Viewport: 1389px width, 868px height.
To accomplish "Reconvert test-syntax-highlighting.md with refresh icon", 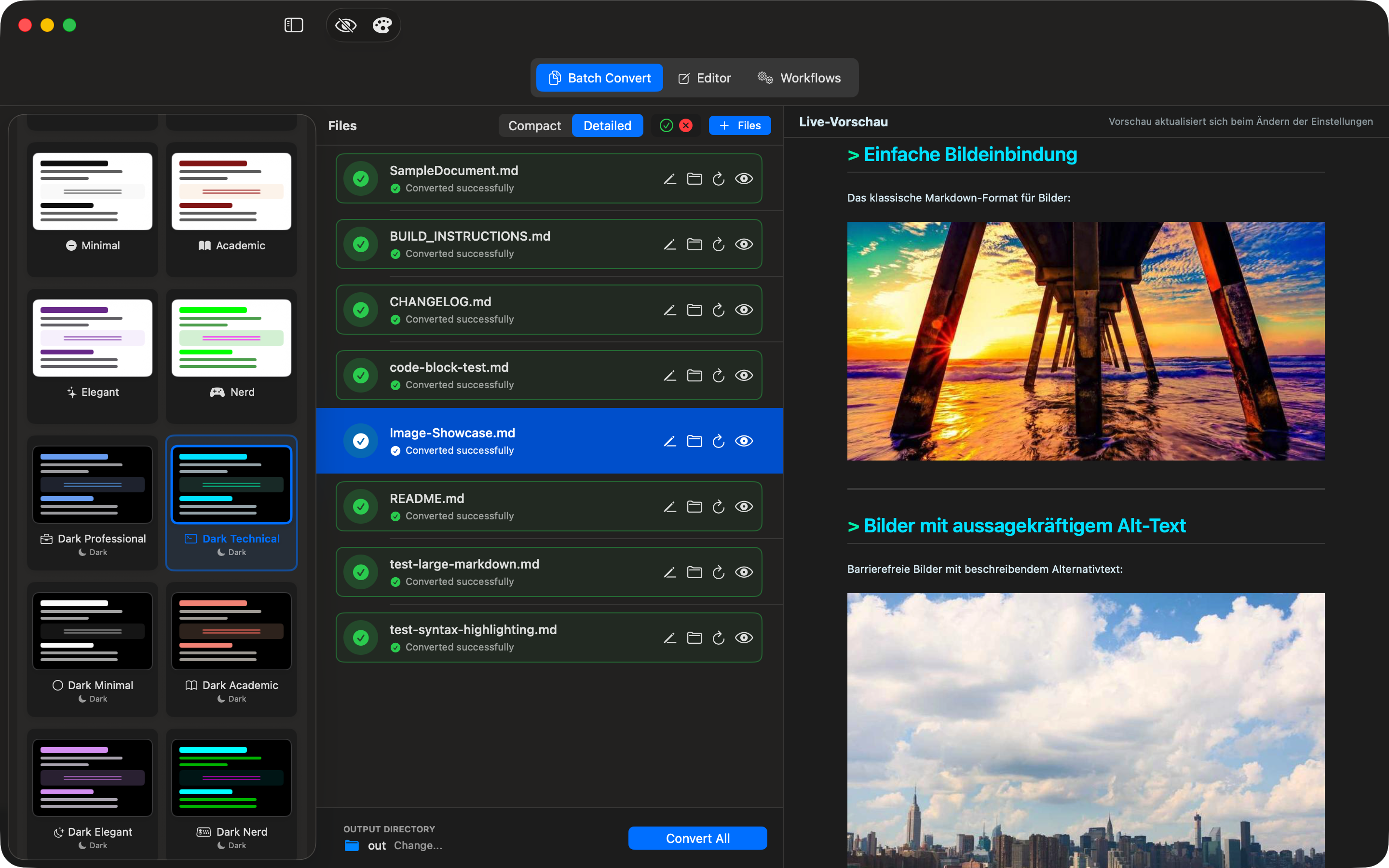I will (x=719, y=638).
